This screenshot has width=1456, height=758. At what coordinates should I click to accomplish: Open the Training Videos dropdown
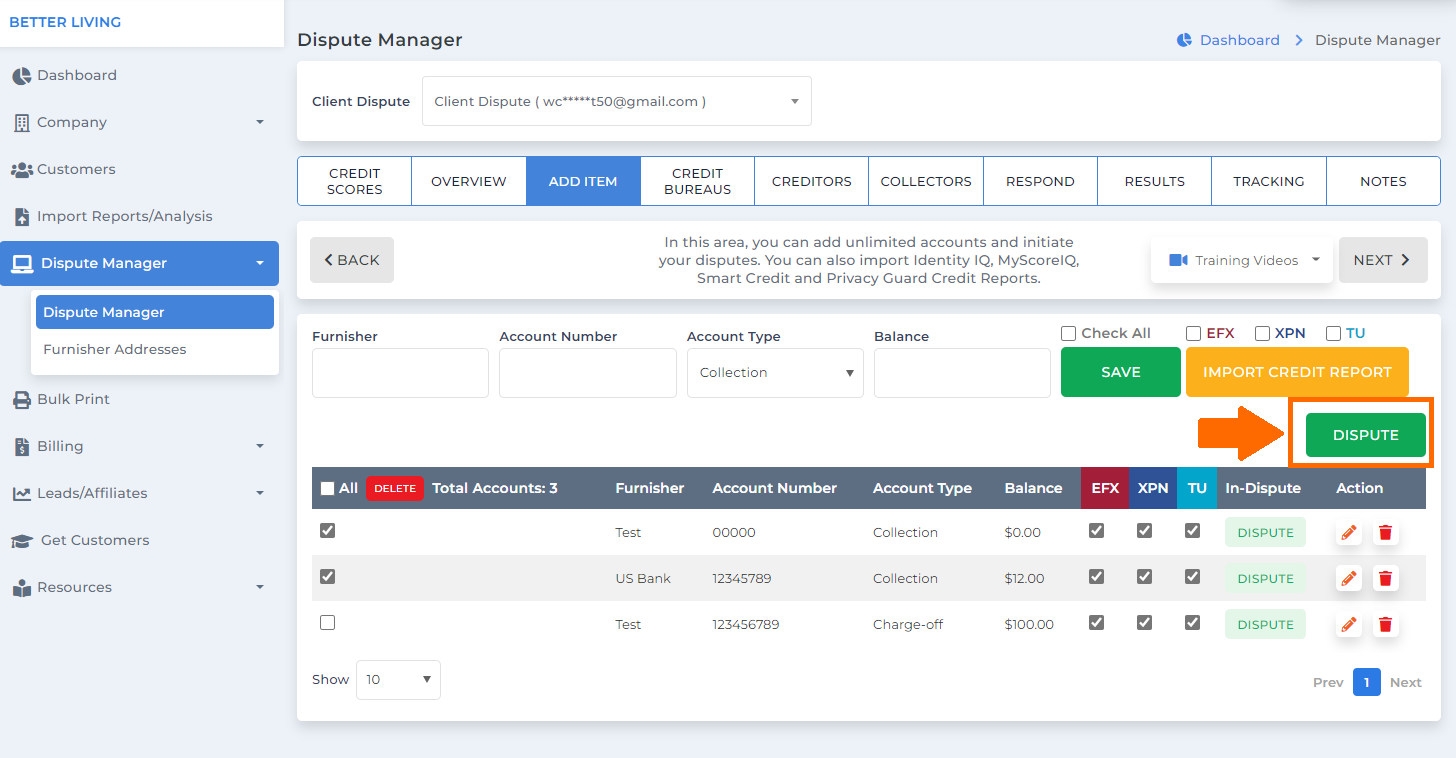[x=1242, y=260]
